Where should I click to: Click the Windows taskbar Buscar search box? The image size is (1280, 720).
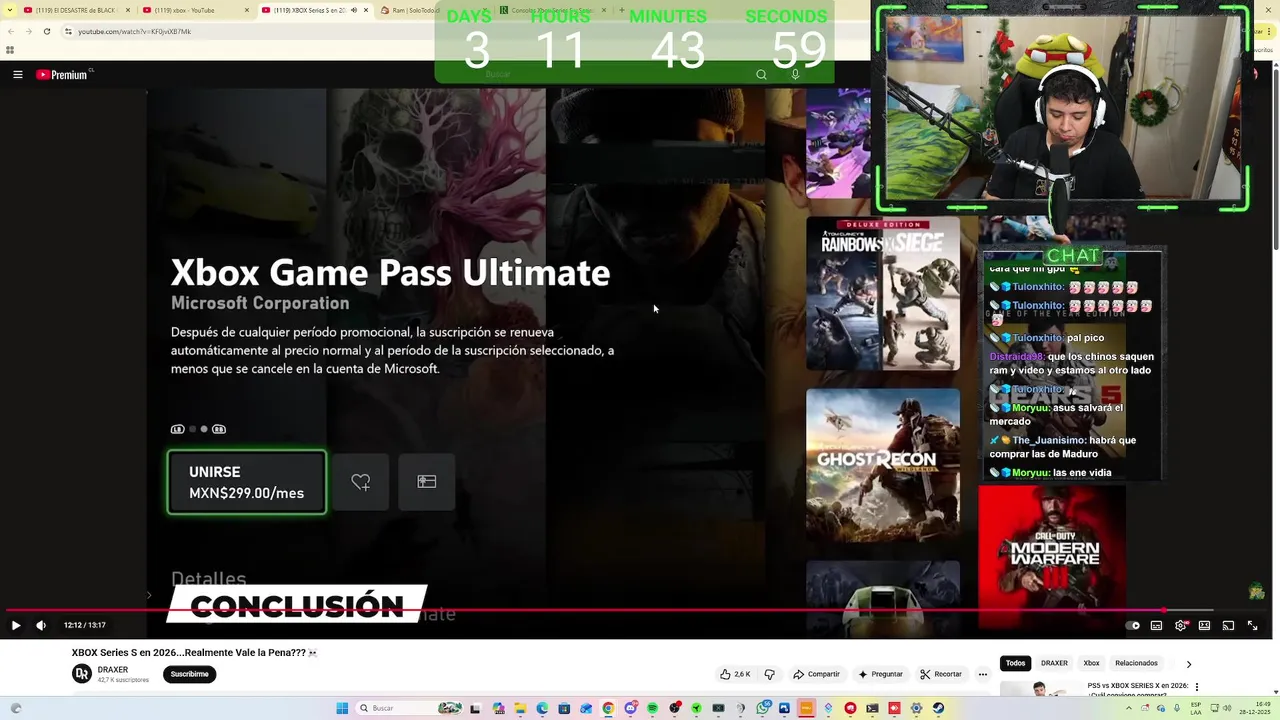point(409,708)
